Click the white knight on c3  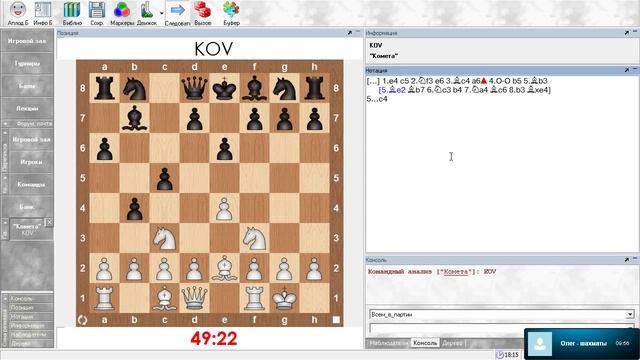(x=164, y=238)
